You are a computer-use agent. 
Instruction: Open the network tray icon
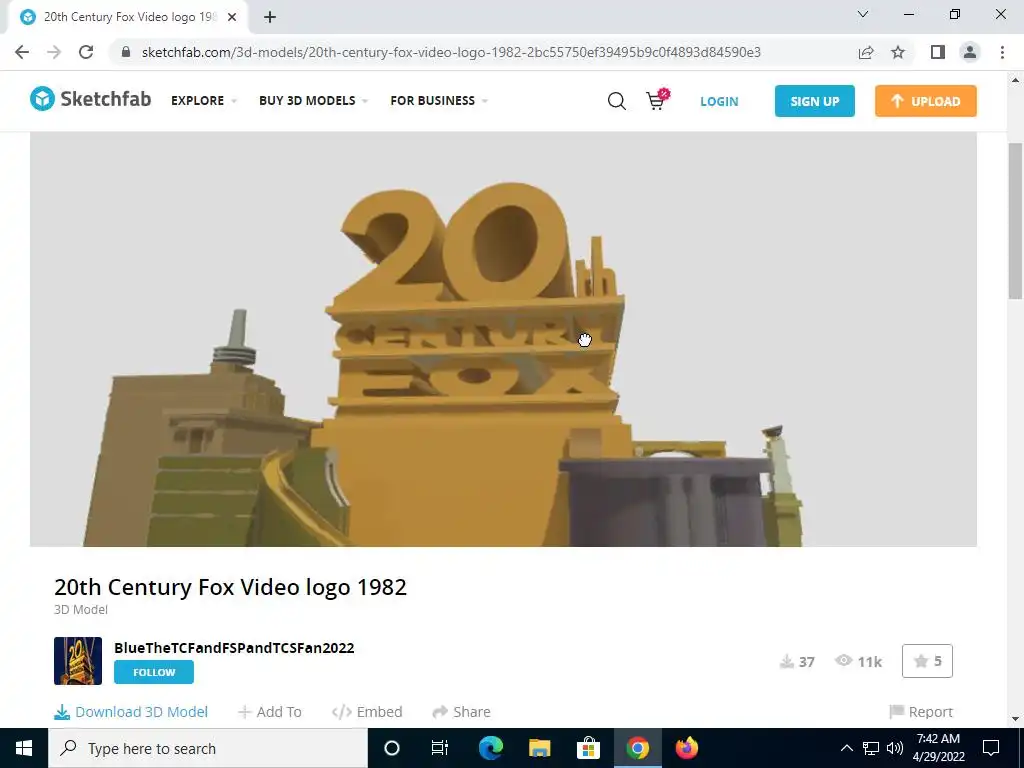coord(871,748)
